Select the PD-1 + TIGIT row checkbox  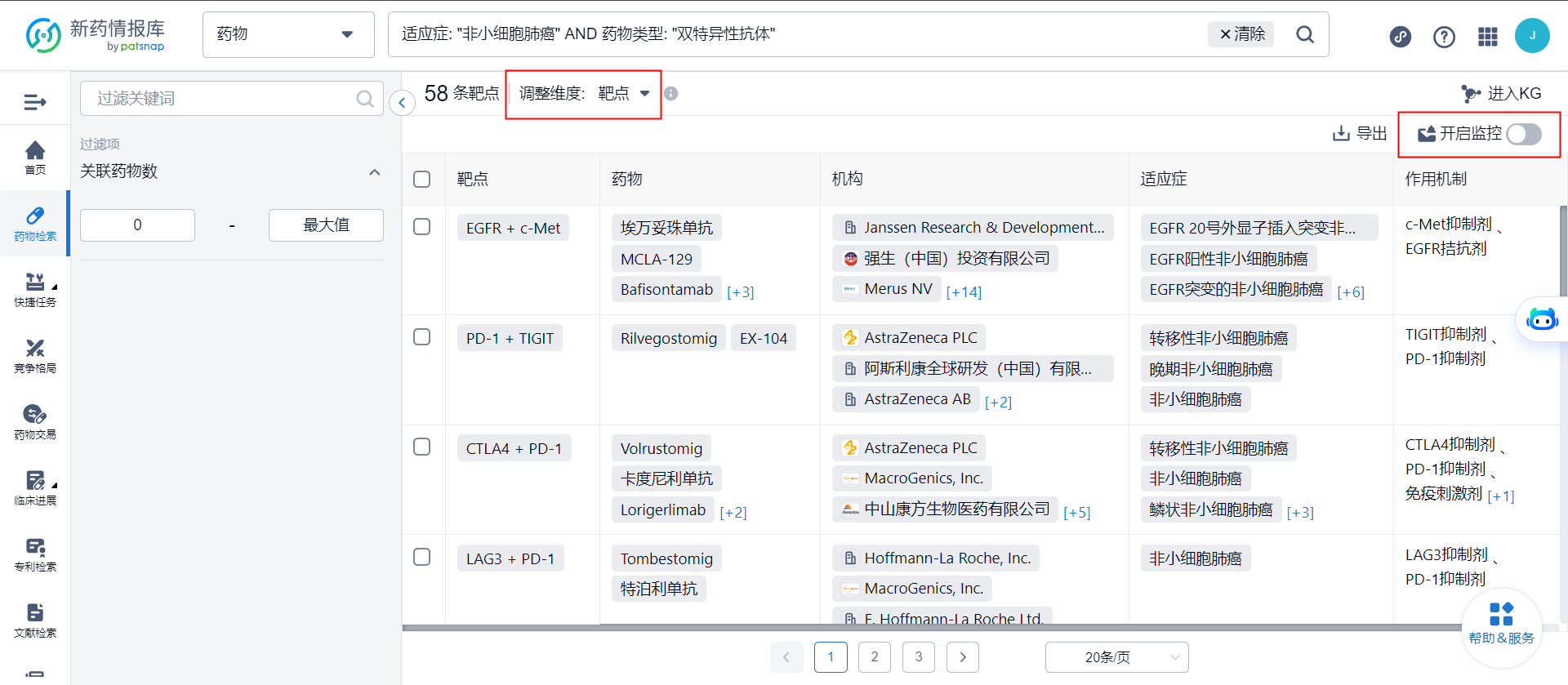[x=421, y=336]
